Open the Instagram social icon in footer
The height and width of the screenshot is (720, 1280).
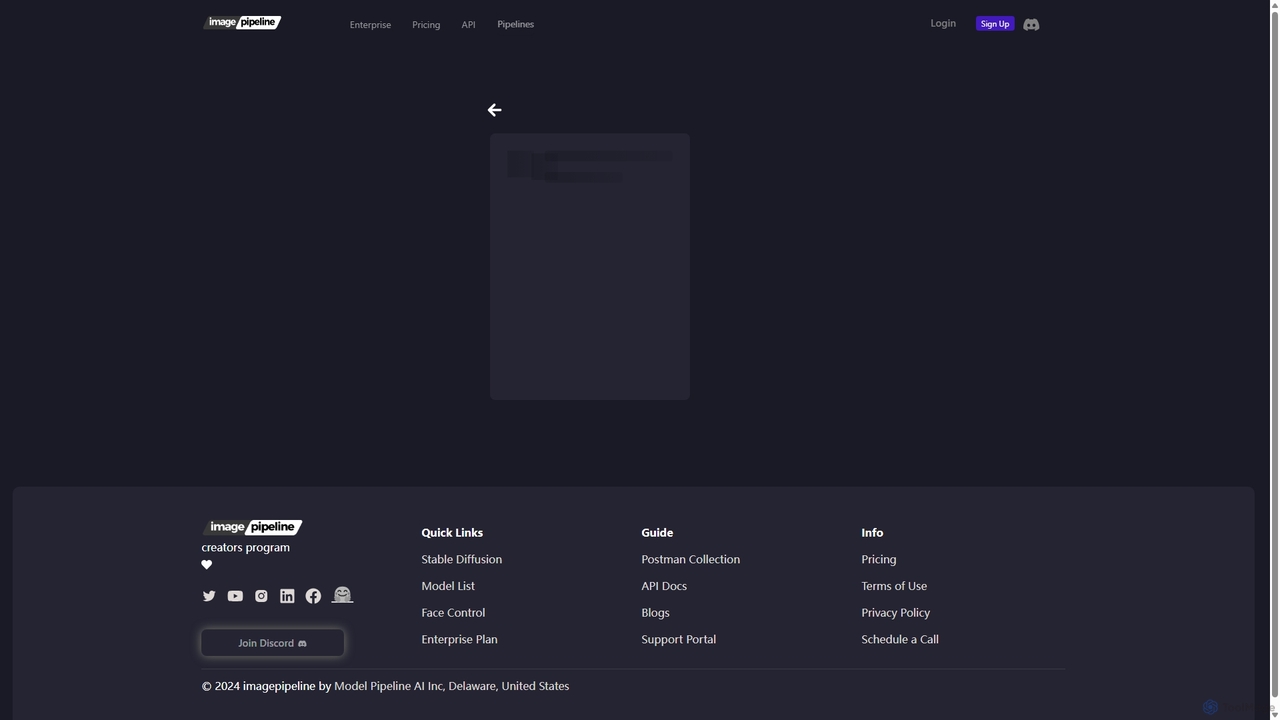click(x=261, y=596)
